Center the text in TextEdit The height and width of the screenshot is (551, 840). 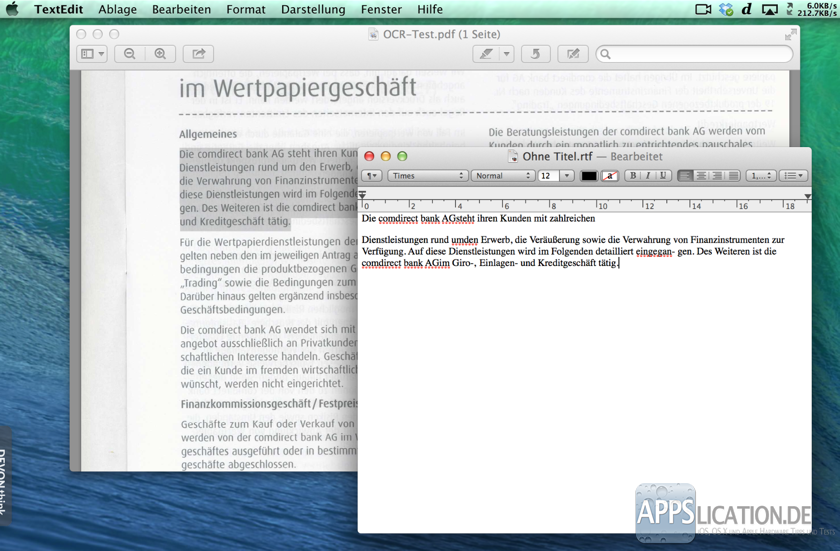[x=701, y=176]
